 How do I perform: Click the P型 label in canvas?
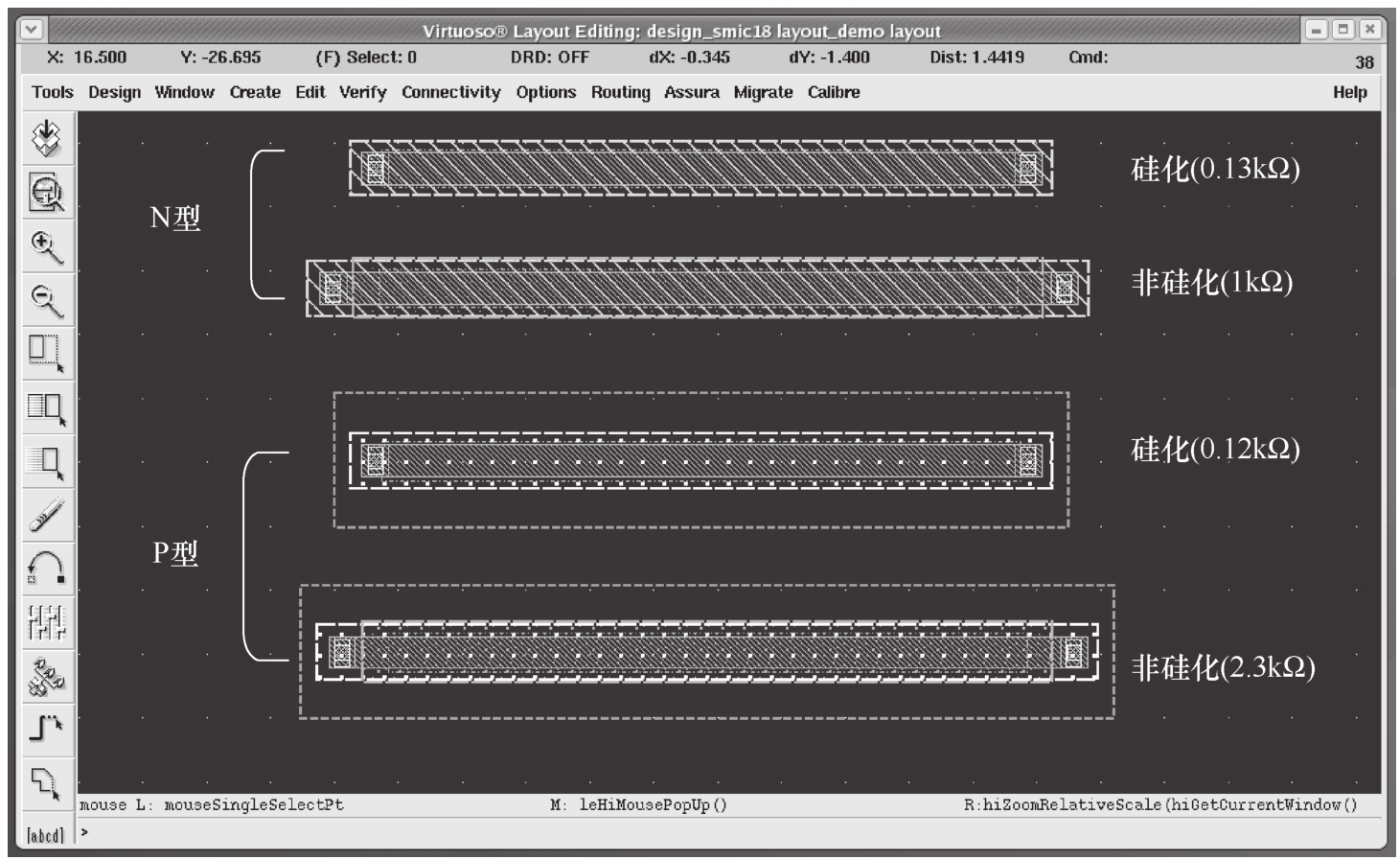[x=175, y=553]
